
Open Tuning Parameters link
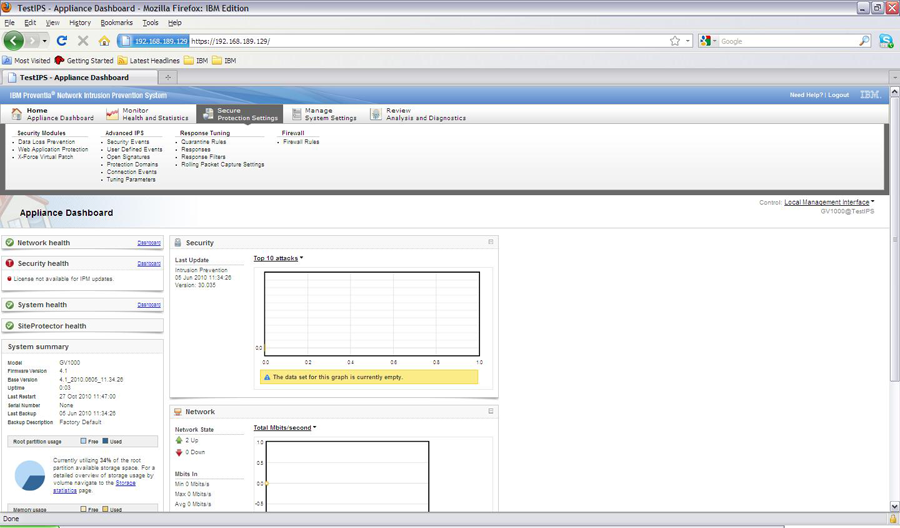tap(131, 180)
